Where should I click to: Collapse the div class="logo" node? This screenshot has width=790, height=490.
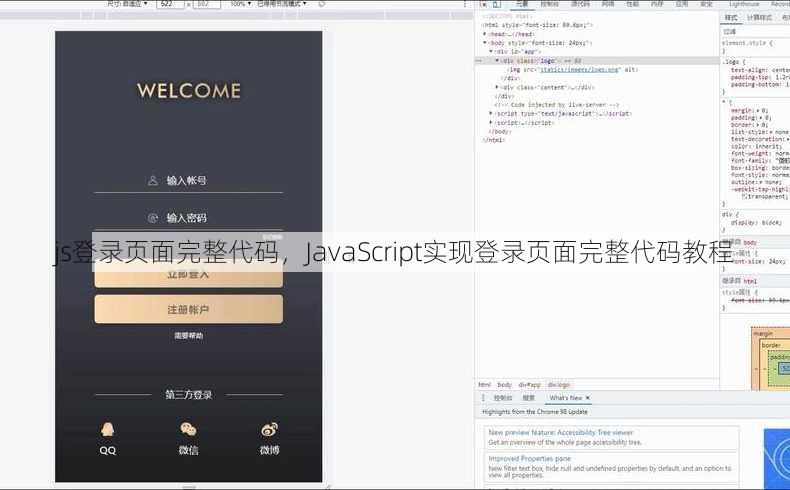tap(497, 60)
